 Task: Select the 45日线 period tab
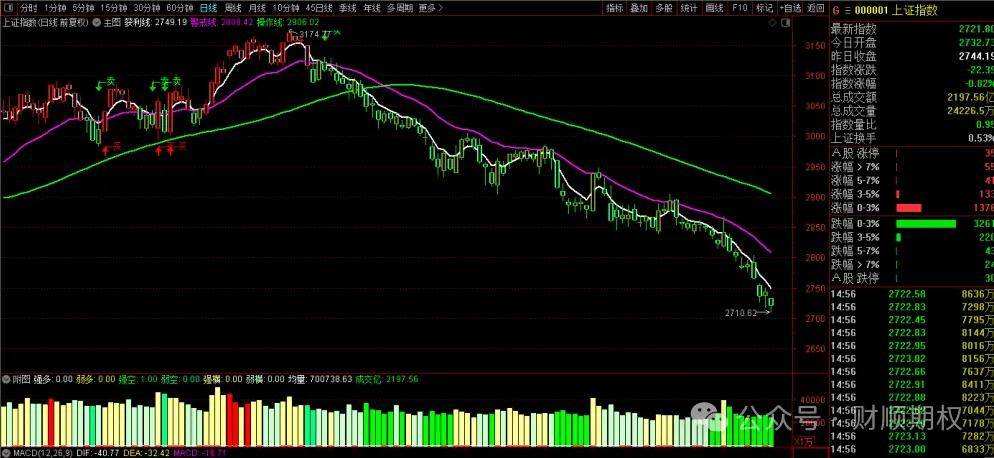[318, 8]
